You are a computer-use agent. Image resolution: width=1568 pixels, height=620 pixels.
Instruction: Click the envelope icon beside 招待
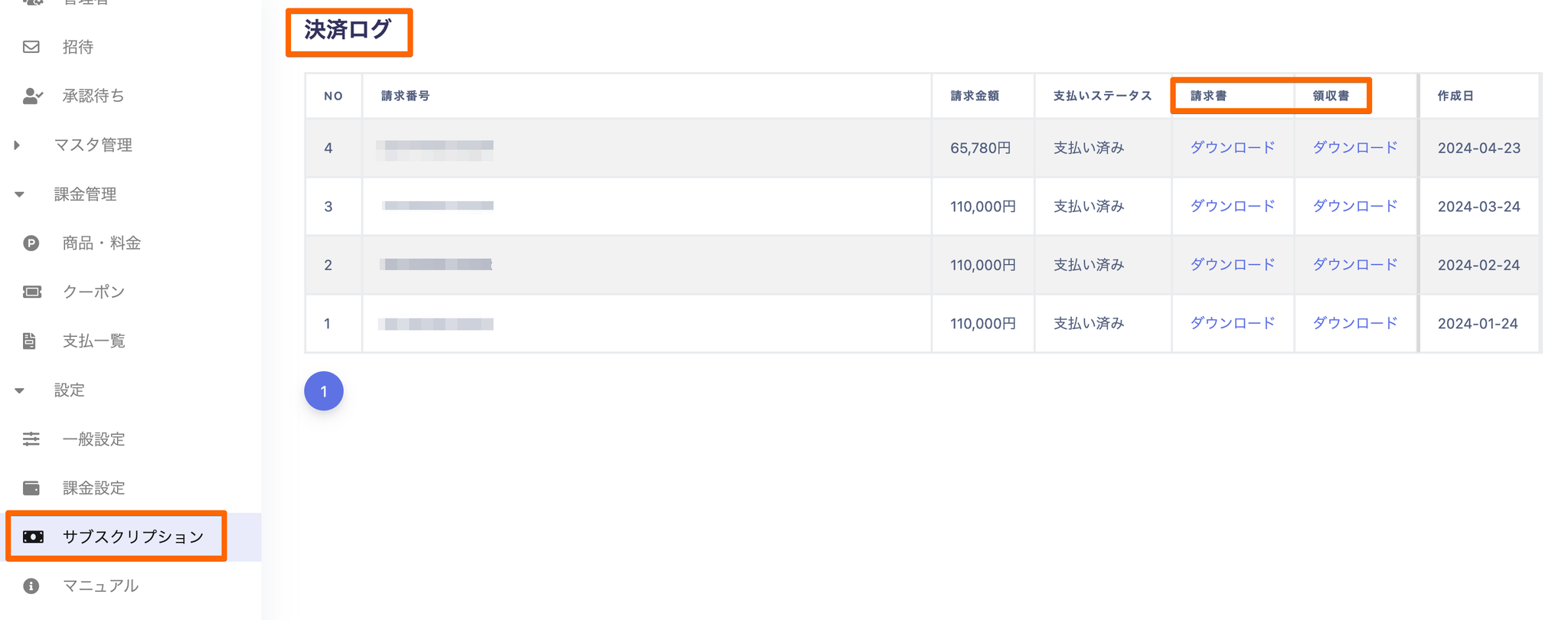(31, 47)
